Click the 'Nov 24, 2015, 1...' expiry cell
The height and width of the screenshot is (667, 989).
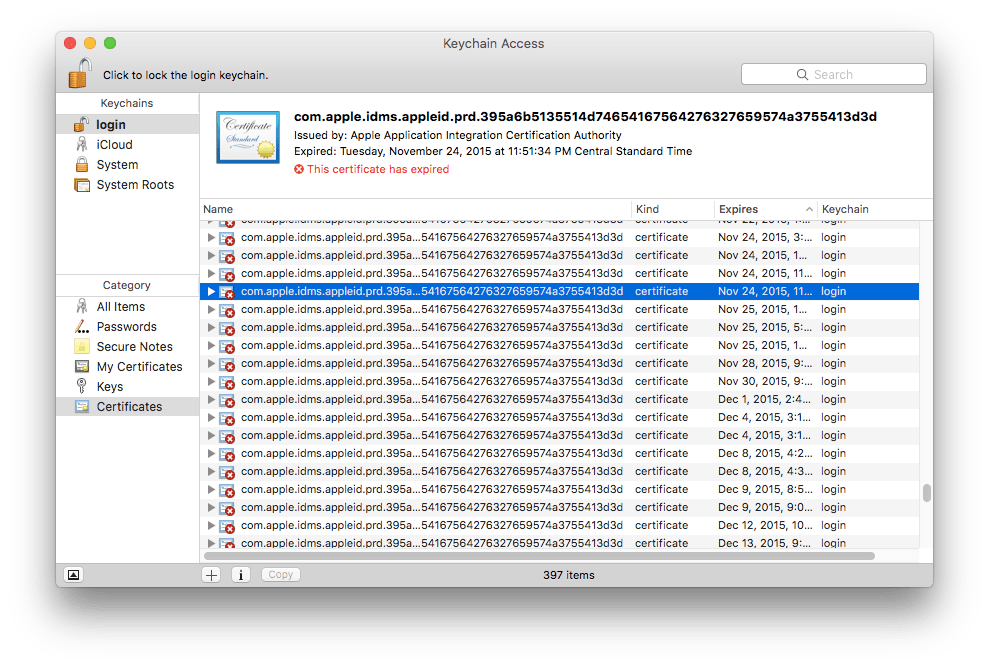click(762, 256)
